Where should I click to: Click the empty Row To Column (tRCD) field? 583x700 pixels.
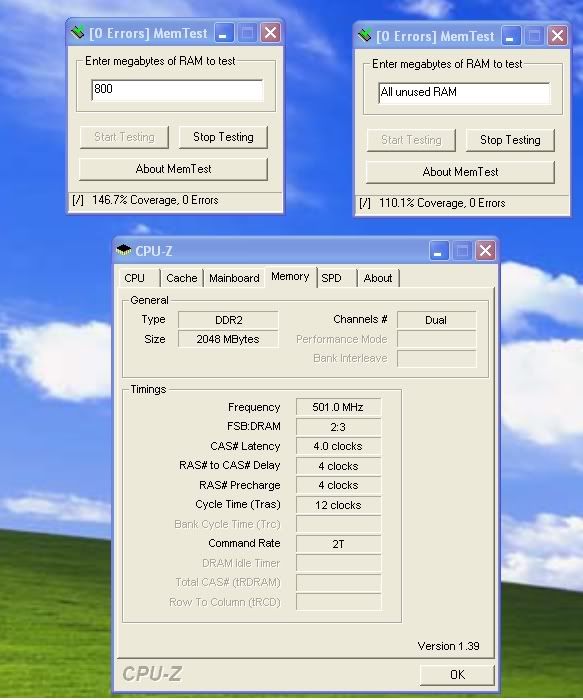tap(338, 602)
